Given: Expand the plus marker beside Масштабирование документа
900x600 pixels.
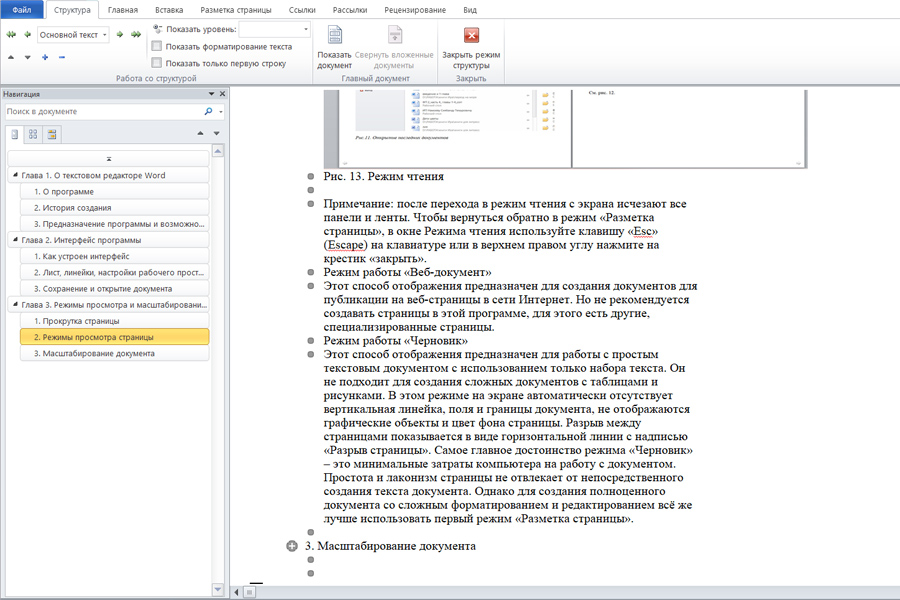Looking at the screenshot, I should [292, 546].
